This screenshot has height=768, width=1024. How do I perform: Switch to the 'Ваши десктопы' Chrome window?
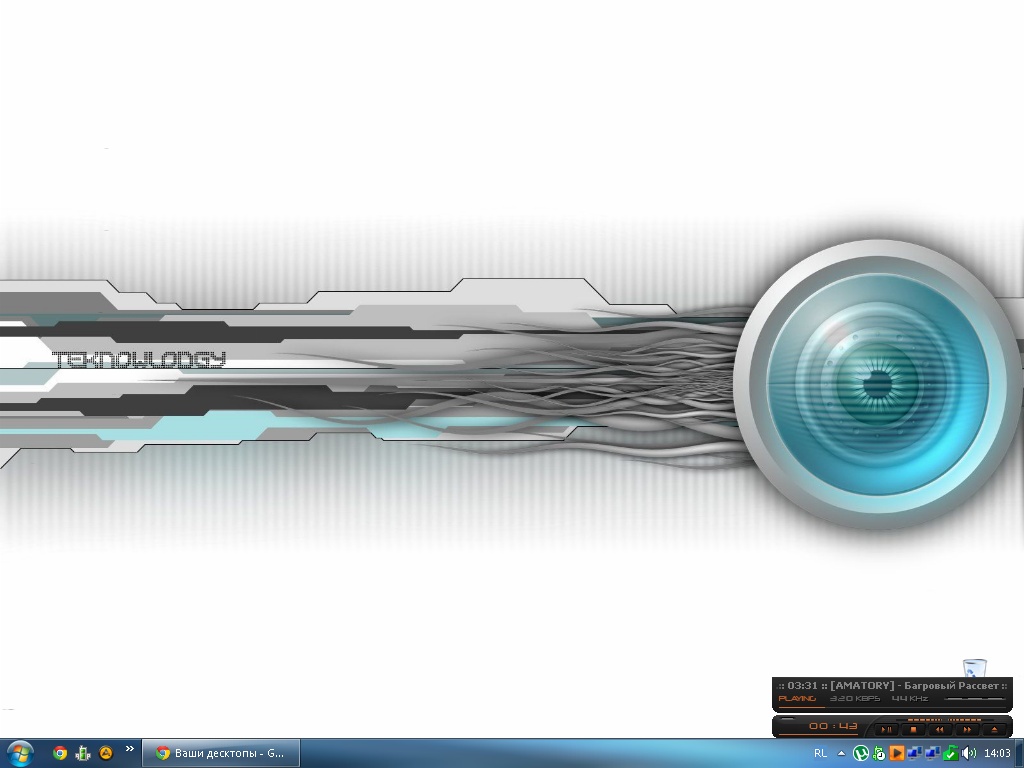[221, 753]
